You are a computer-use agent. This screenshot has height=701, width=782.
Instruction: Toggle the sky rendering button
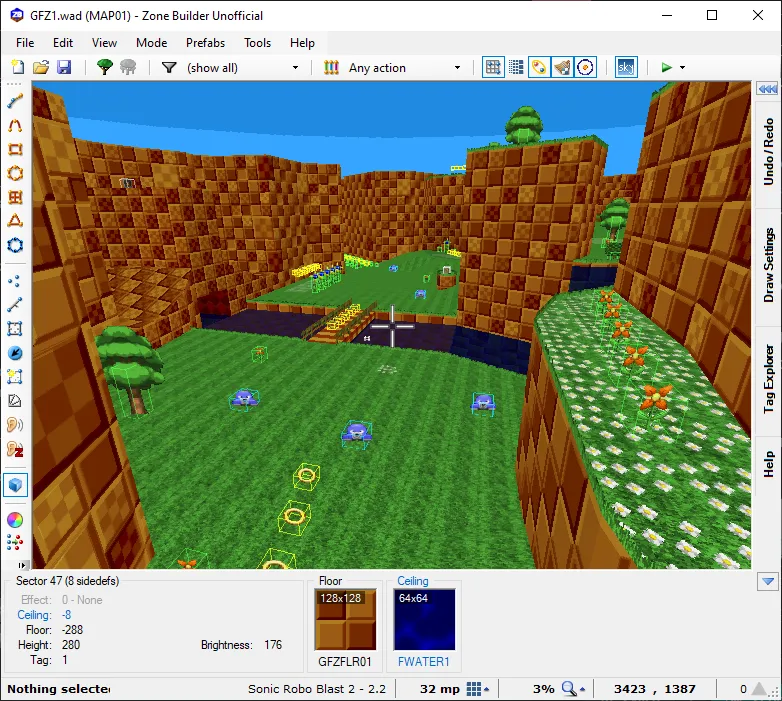pyautogui.click(x=626, y=67)
